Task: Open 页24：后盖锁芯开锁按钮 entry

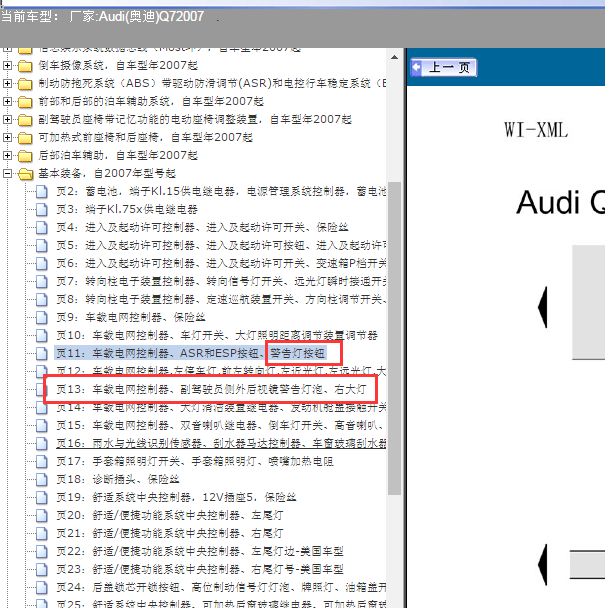Action: click(x=221, y=587)
